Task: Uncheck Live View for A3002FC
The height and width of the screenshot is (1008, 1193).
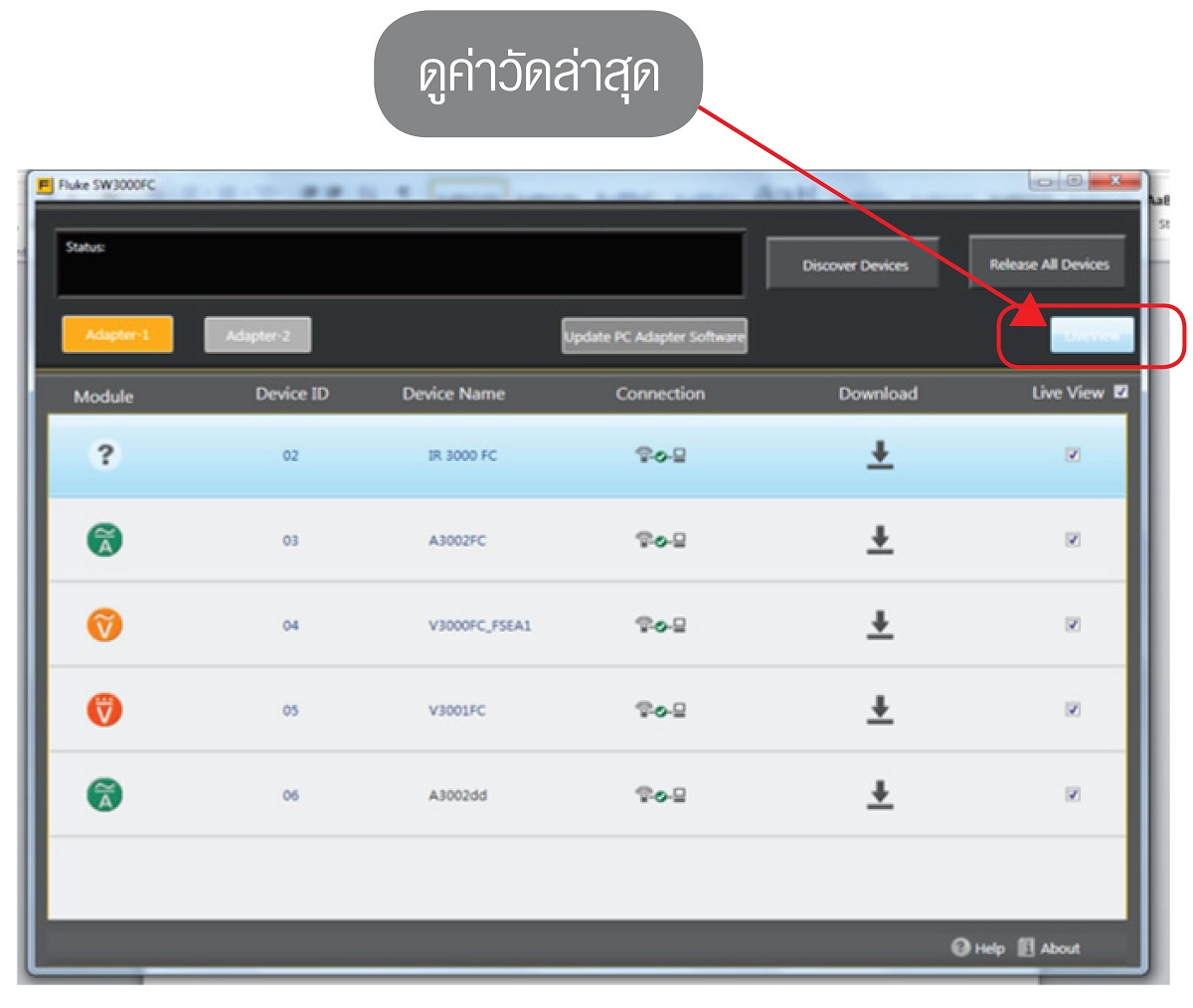Action: [1073, 540]
